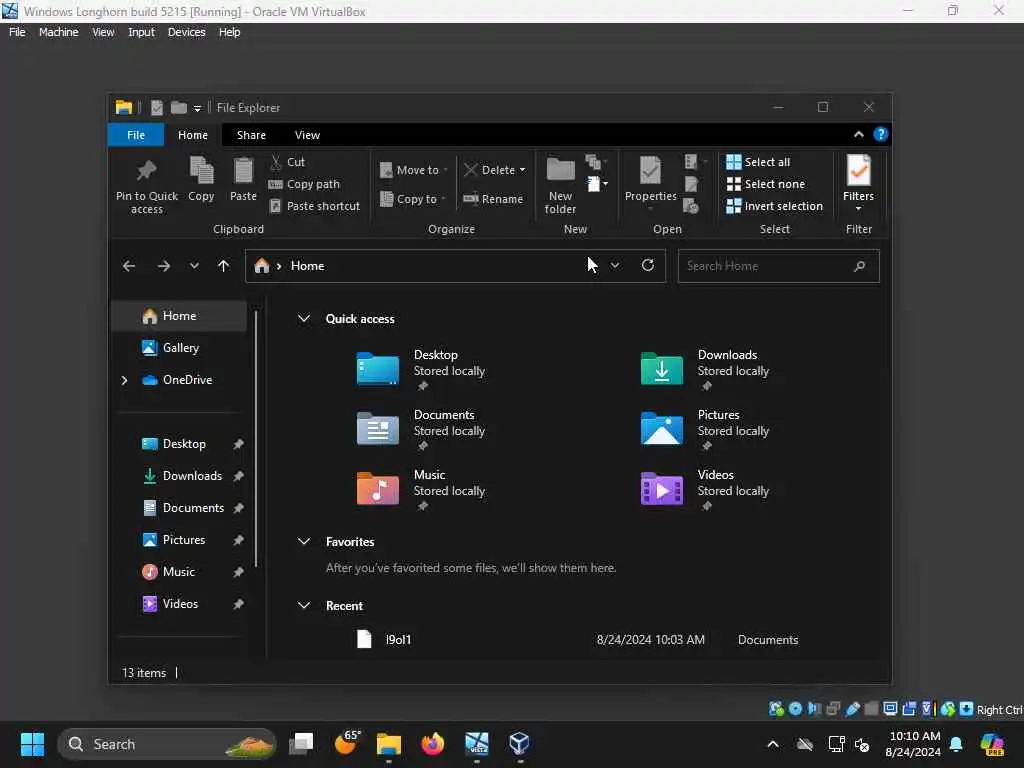The width and height of the screenshot is (1024, 768).
Task: Click the taskbar Search box
Action: point(167,744)
